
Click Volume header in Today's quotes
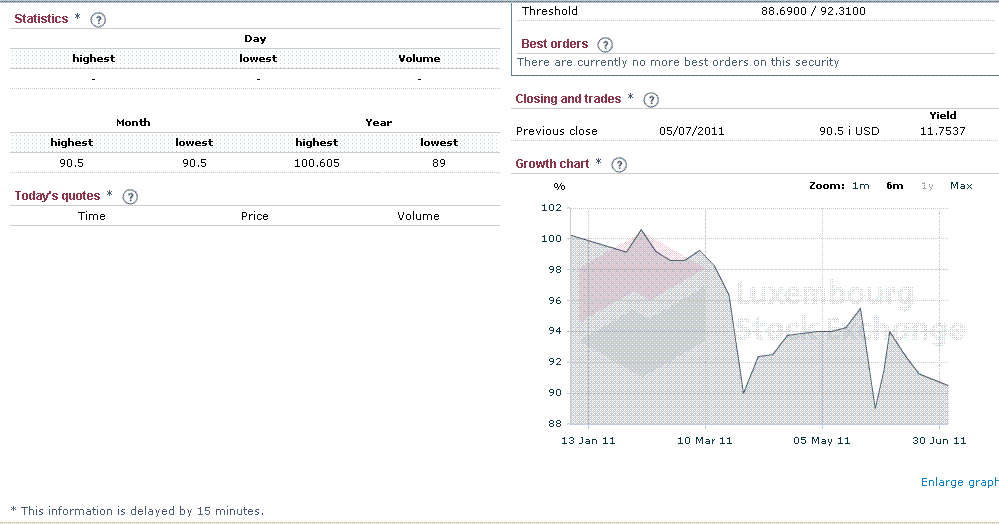pyautogui.click(x=418, y=216)
